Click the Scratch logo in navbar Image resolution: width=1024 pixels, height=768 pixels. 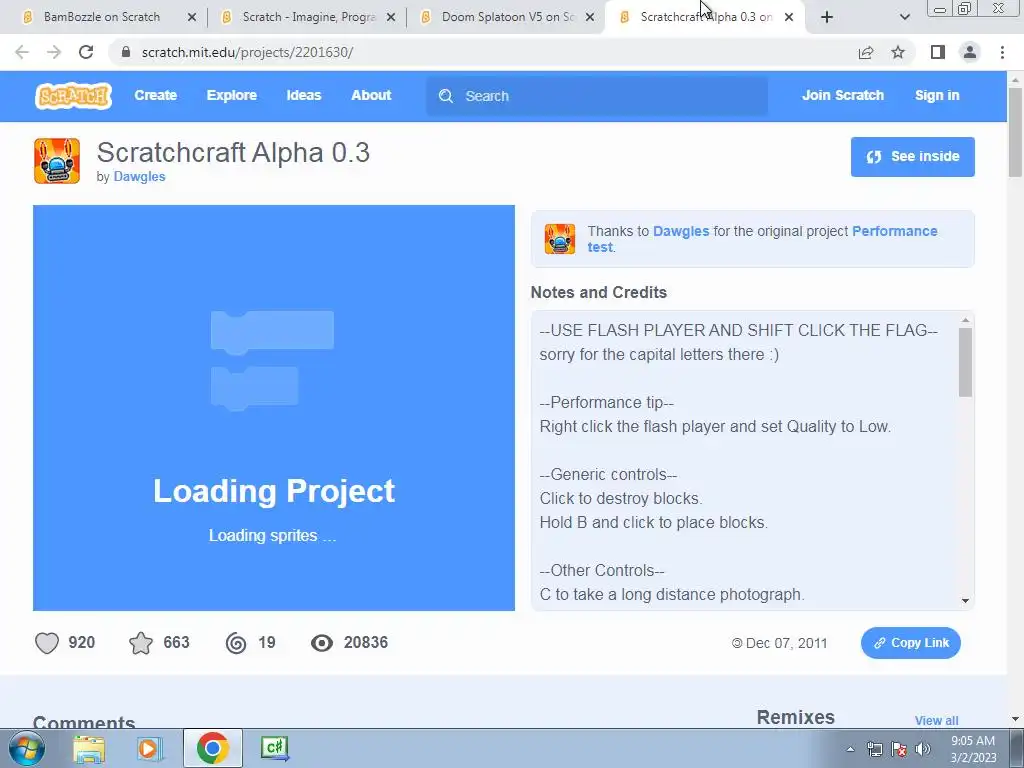point(73,96)
